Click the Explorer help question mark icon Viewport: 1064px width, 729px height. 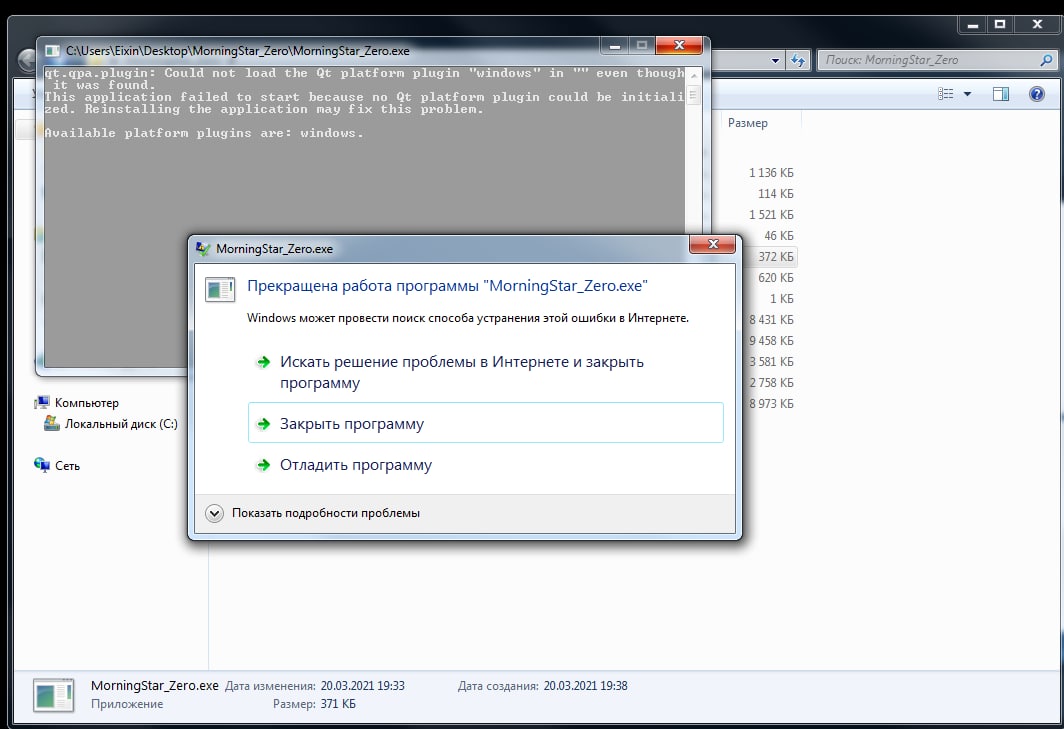tap(1037, 94)
